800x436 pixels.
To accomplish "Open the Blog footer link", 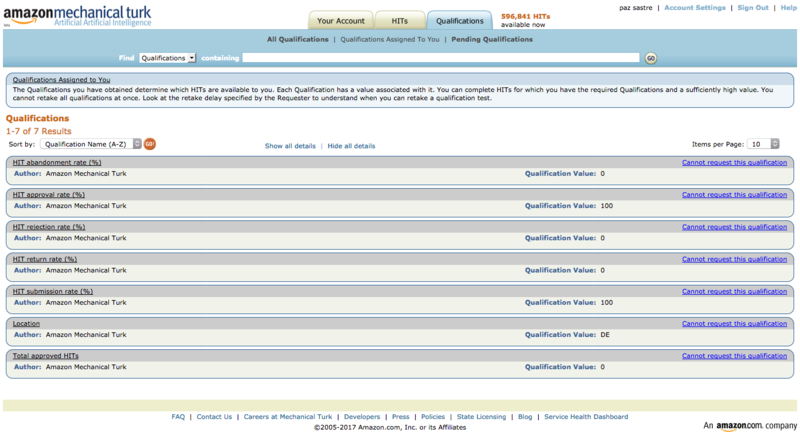I will coord(525,417).
